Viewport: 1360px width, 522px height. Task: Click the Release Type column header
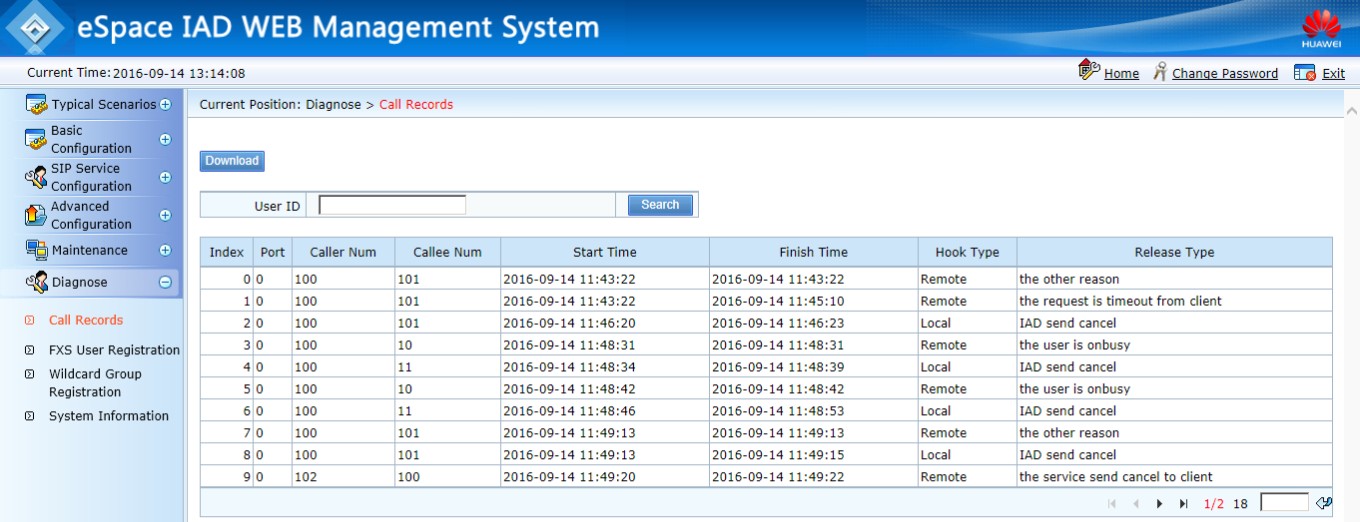1175,252
